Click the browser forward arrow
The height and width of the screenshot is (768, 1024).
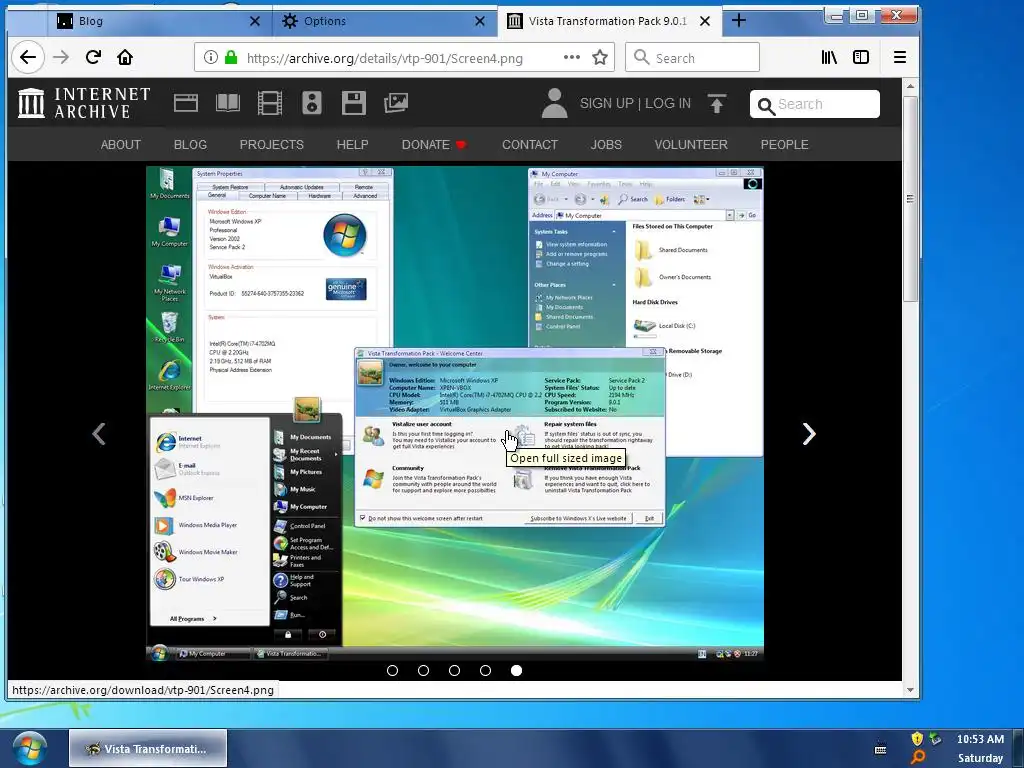coord(61,57)
